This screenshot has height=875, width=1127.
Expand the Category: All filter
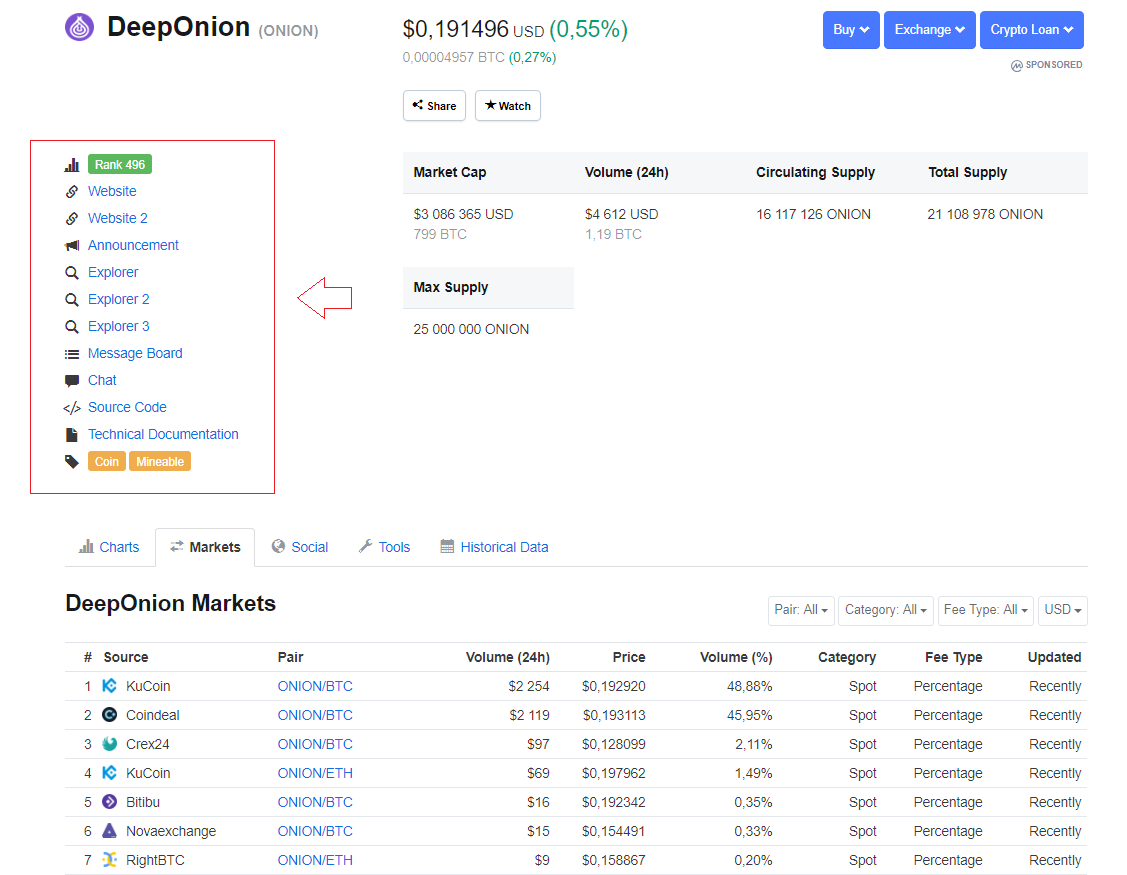tap(886, 610)
